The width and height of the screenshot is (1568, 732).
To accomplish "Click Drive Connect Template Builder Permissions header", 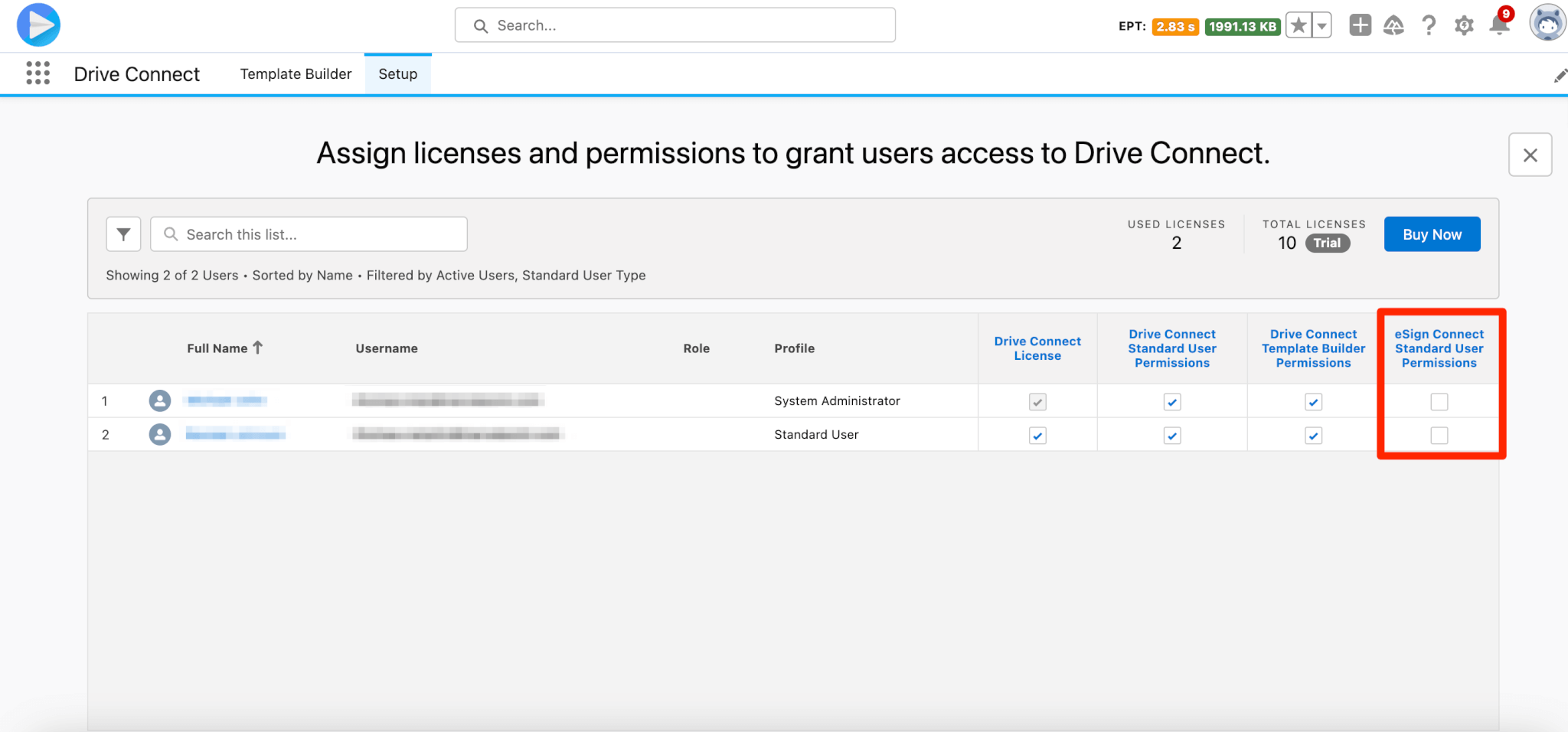I will (1314, 348).
